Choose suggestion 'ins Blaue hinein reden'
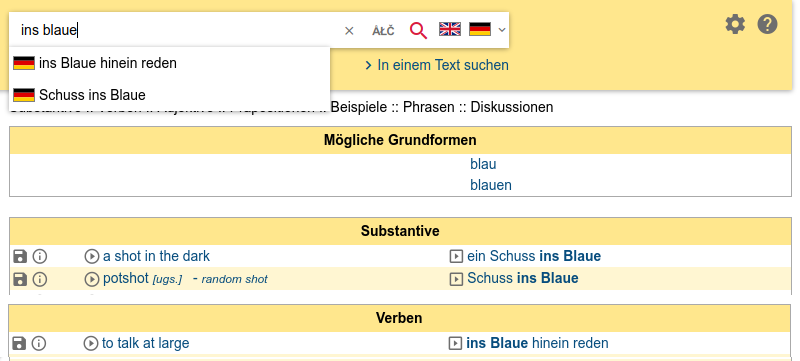Image resolution: width=800 pixels, height=361 pixels. (169, 63)
